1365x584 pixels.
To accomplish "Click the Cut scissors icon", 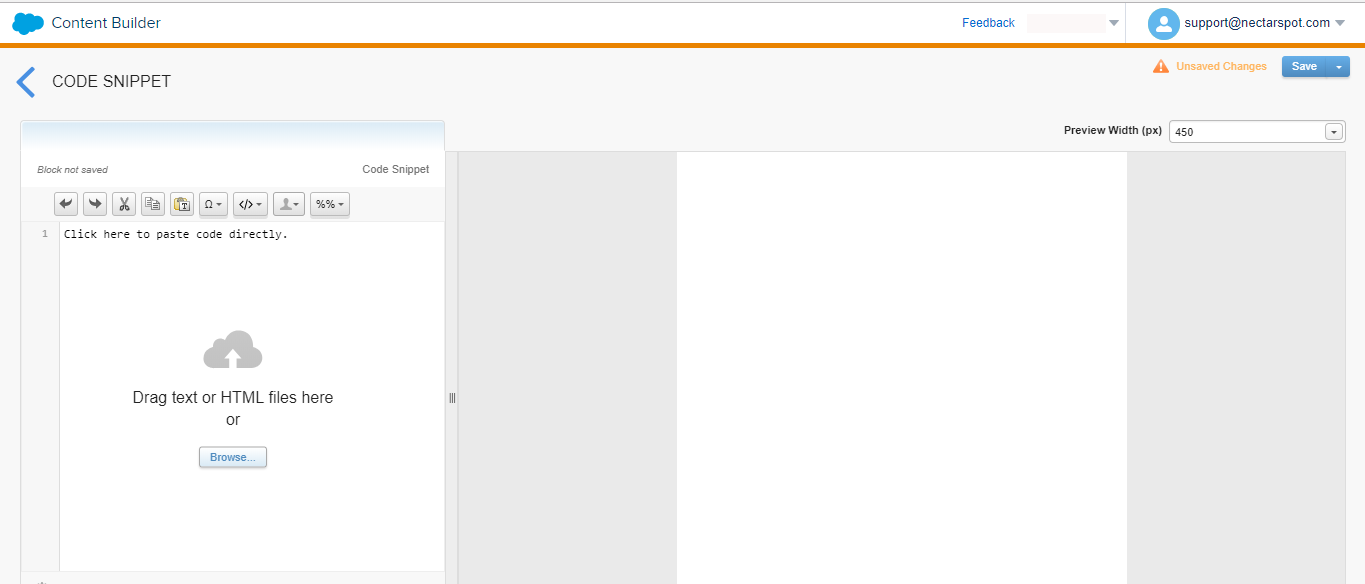I will point(124,204).
